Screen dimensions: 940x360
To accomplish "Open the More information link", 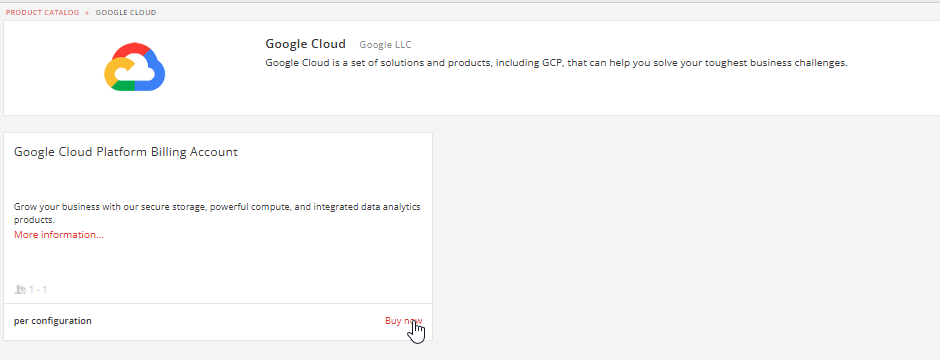I will pyautogui.click(x=59, y=235).
